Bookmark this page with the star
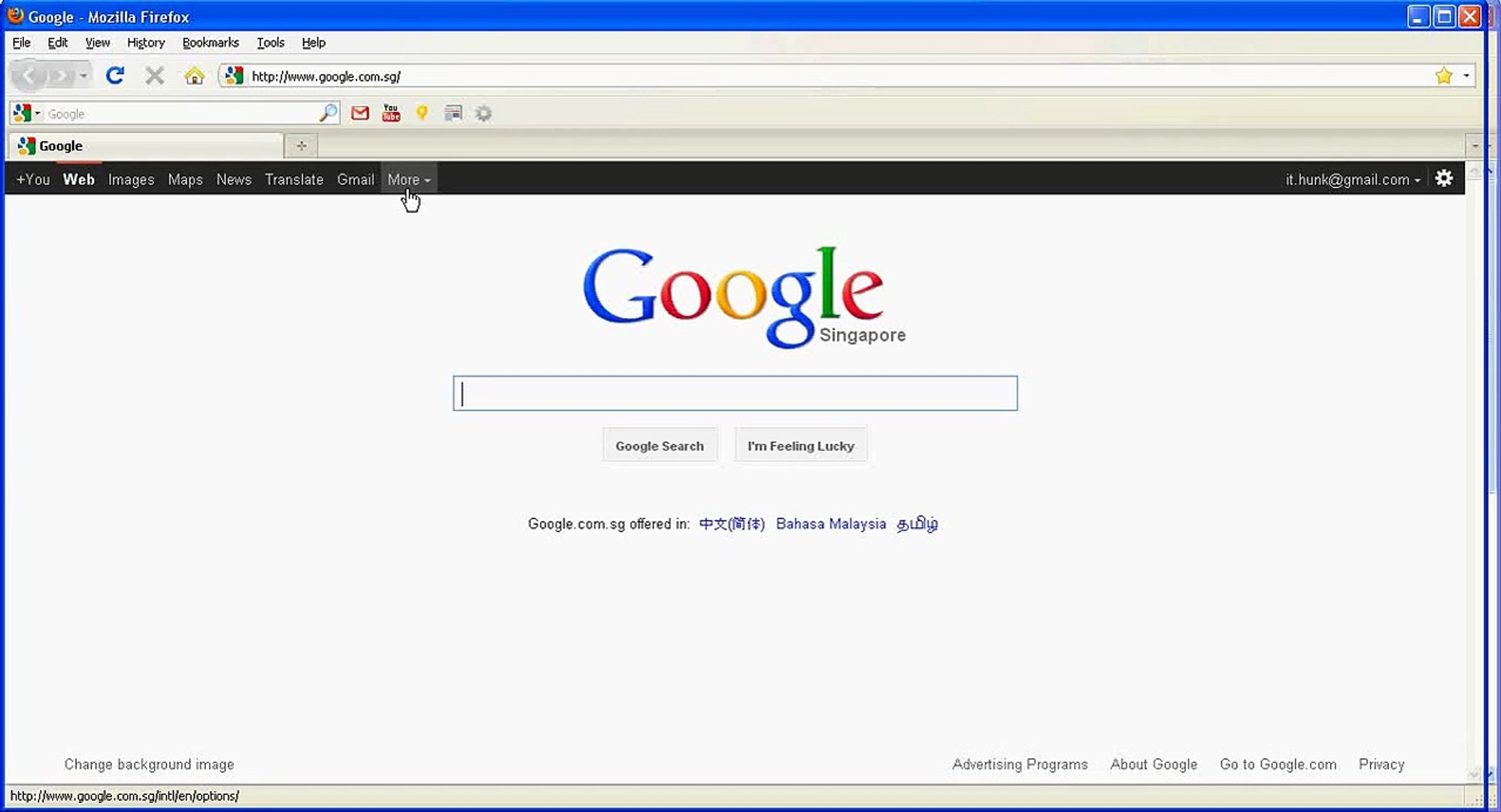Image resolution: width=1501 pixels, height=812 pixels. [x=1443, y=76]
